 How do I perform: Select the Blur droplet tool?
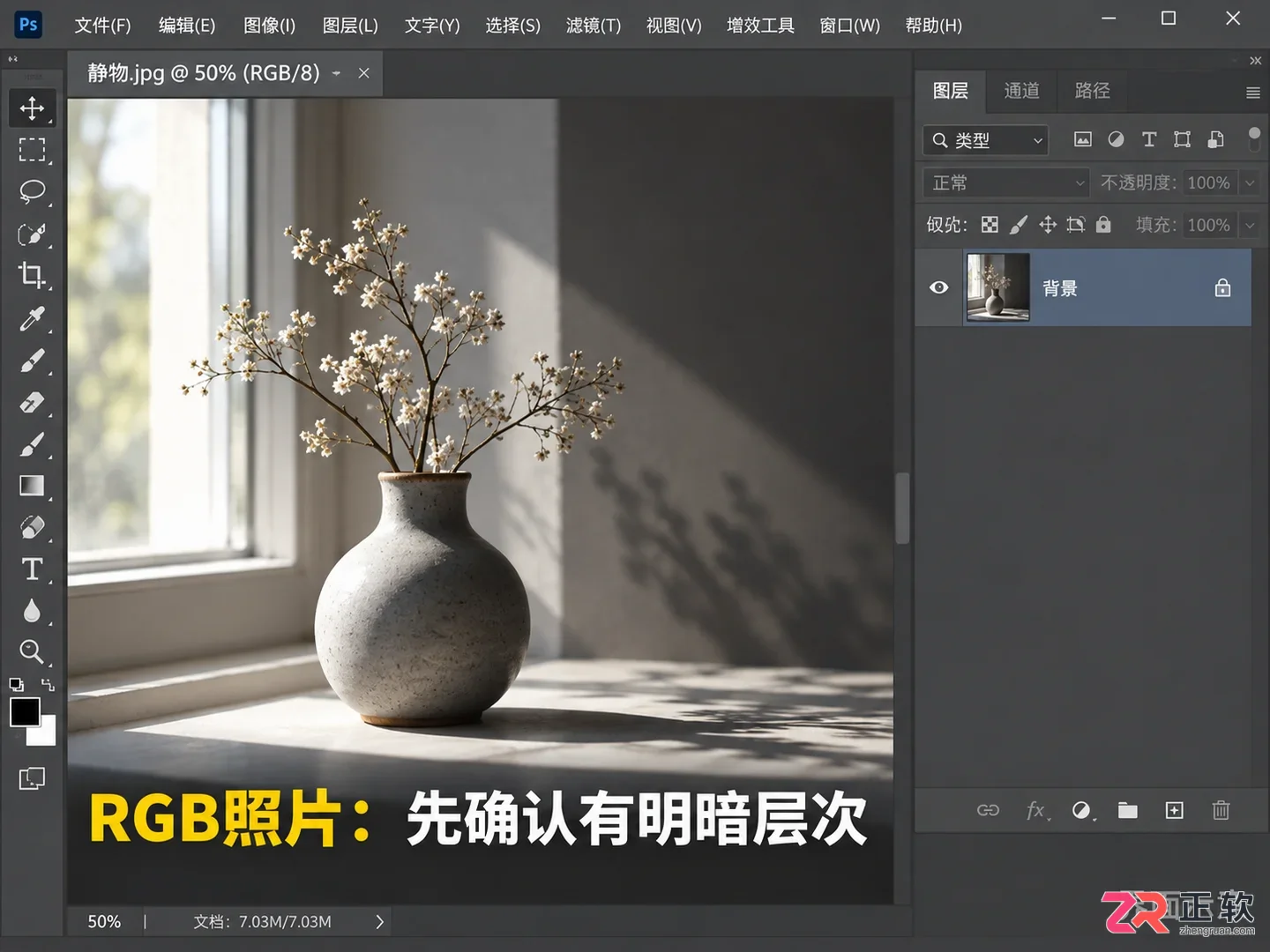point(33,611)
